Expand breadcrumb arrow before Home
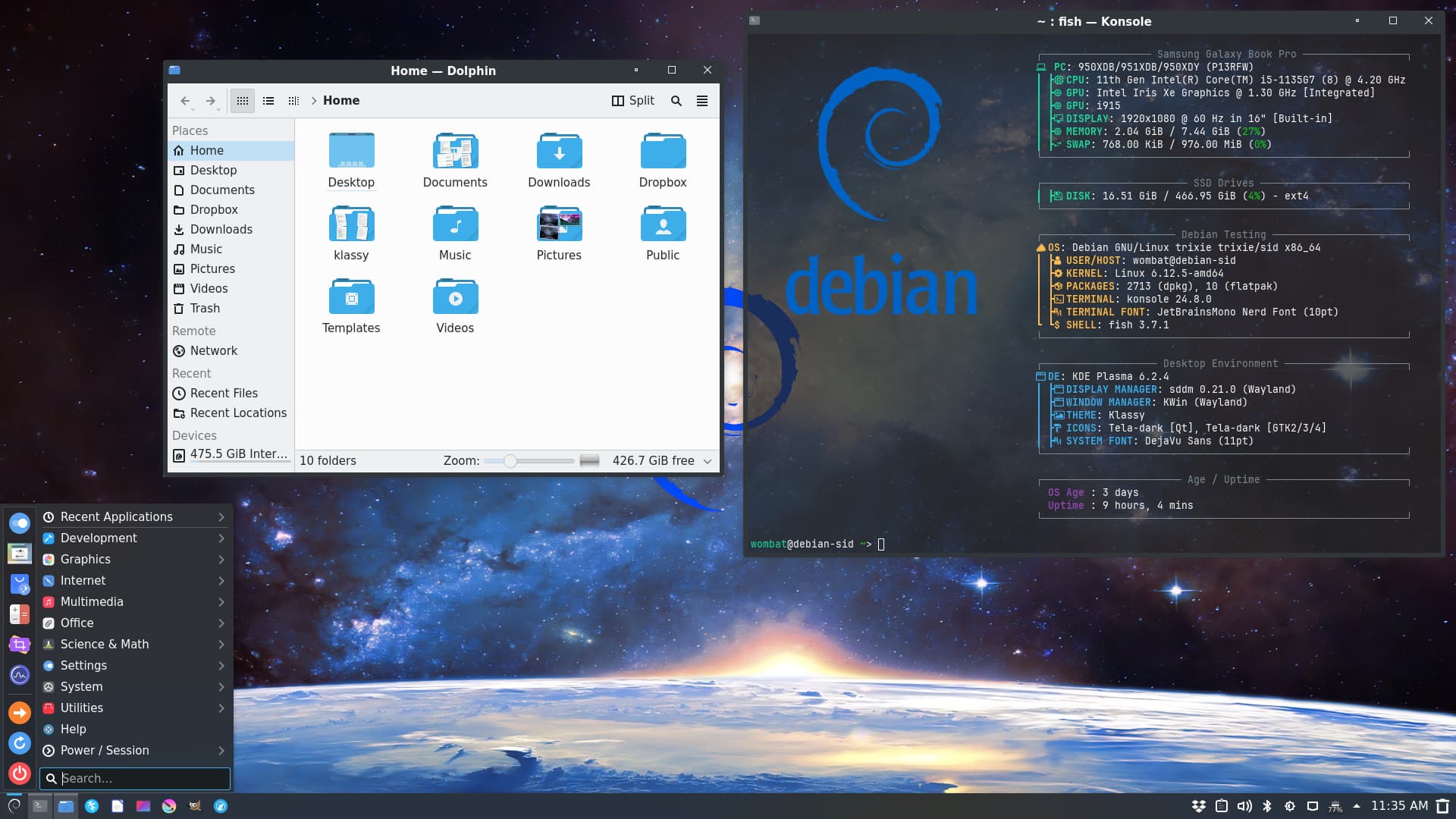This screenshot has width=1456, height=819. (313, 101)
